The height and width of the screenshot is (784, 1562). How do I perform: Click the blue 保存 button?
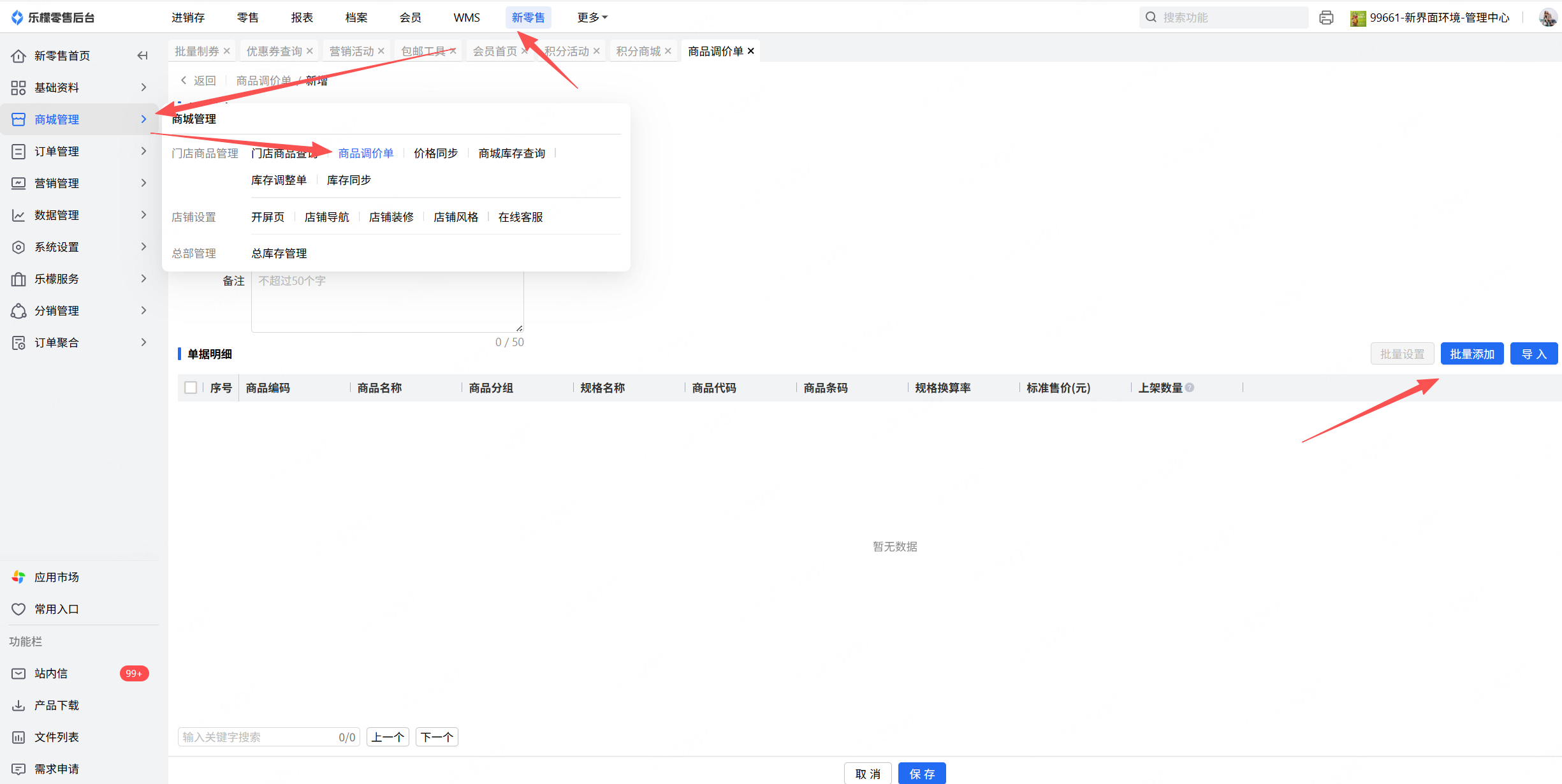[x=921, y=774]
